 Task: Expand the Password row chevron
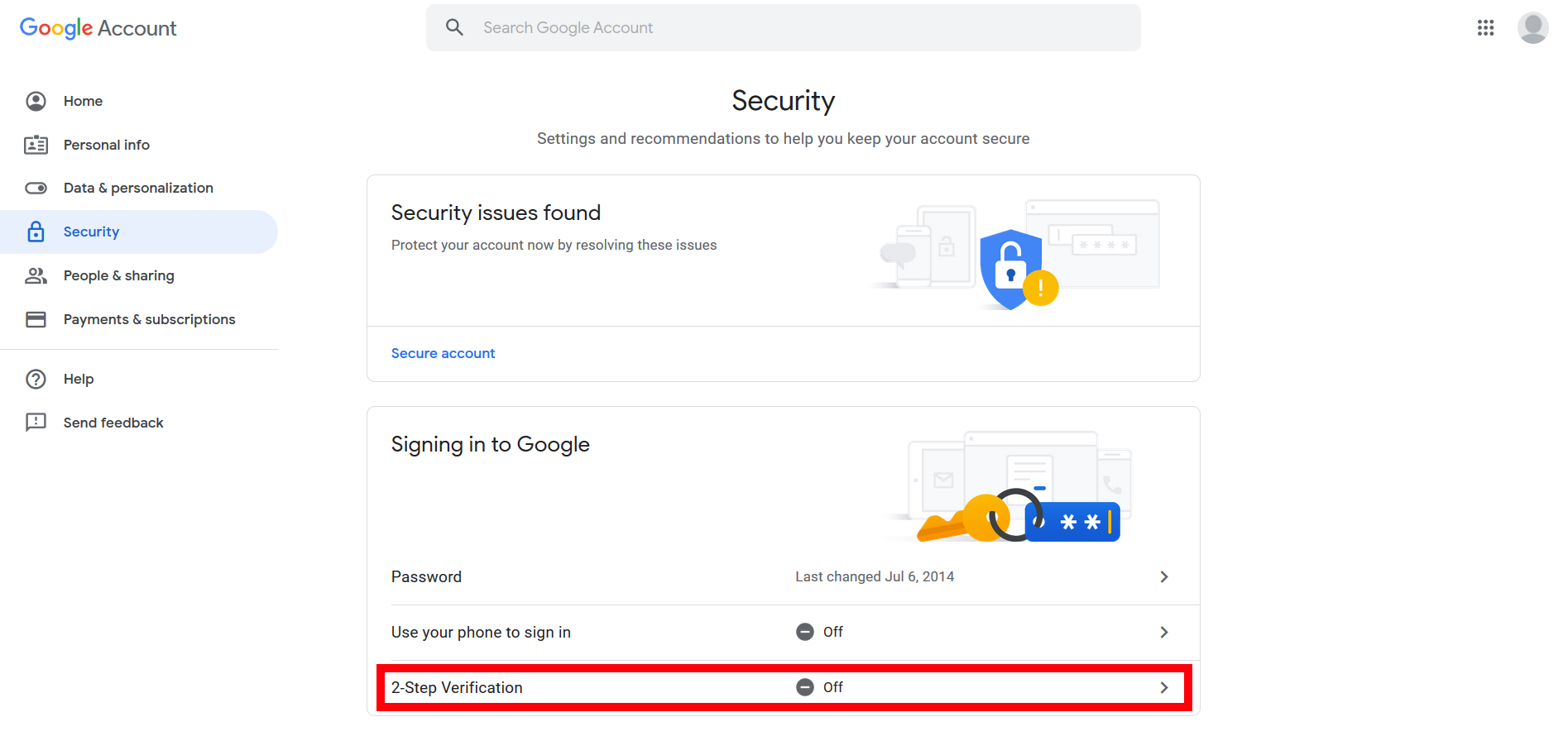[1163, 576]
